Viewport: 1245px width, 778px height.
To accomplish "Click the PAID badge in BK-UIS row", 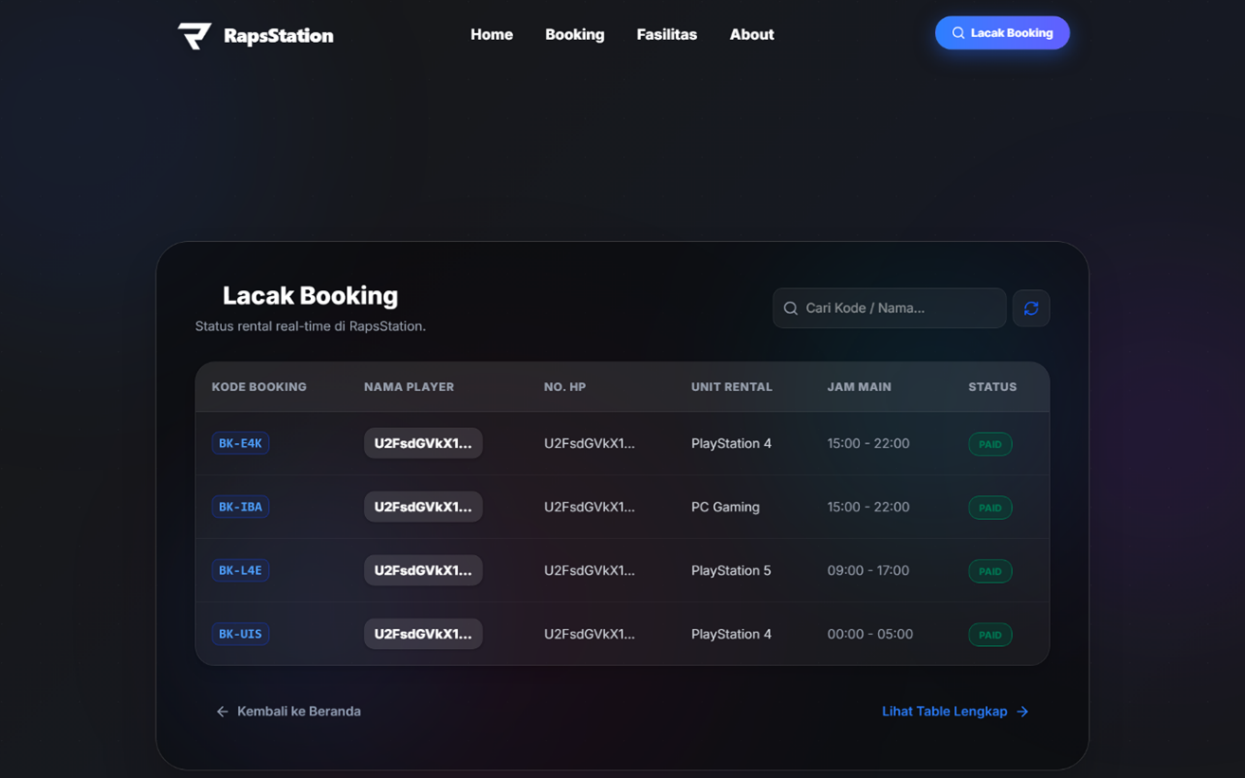I will pyautogui.click(x=990, y=635).
